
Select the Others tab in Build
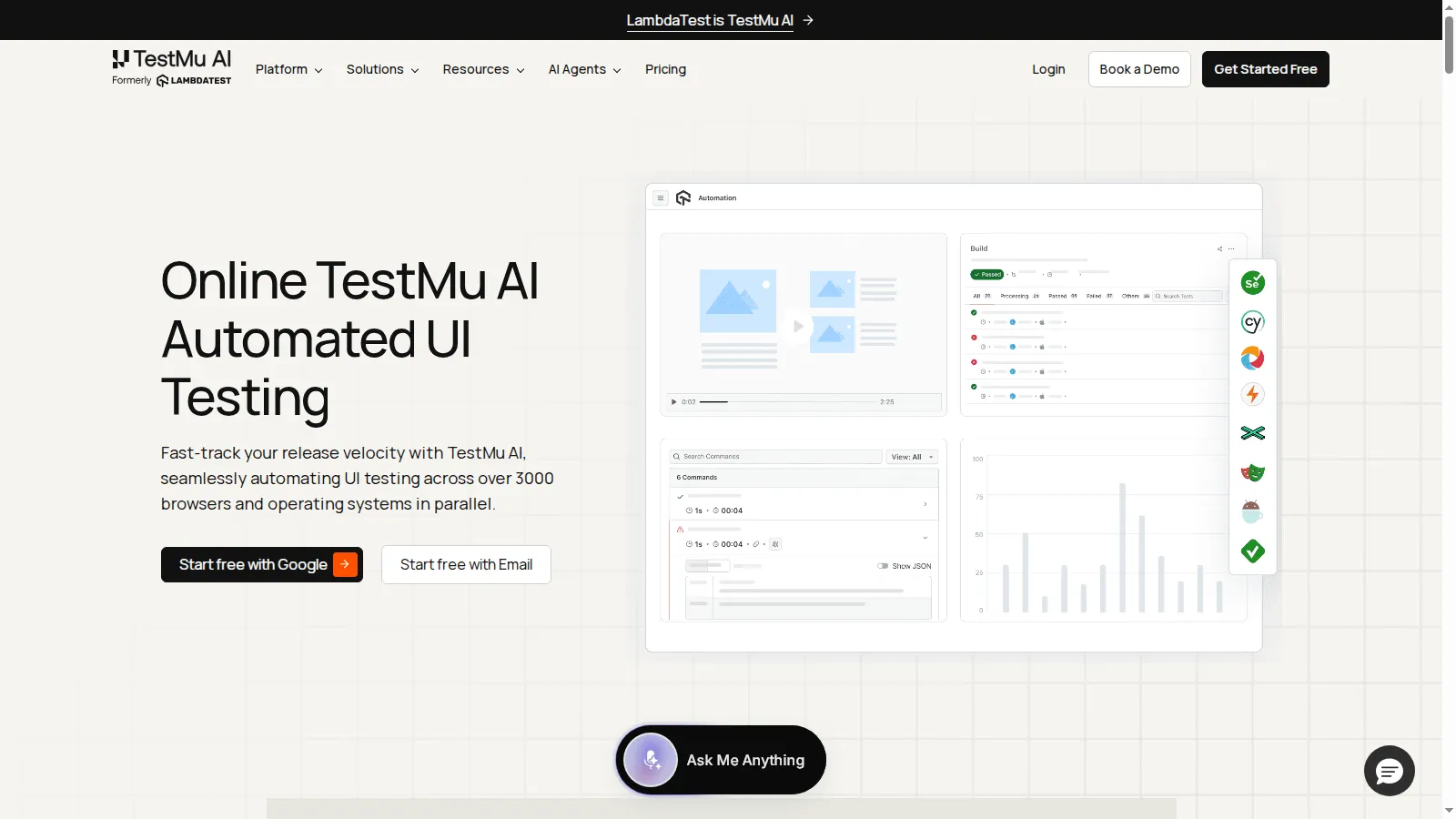coord(1136,296)
